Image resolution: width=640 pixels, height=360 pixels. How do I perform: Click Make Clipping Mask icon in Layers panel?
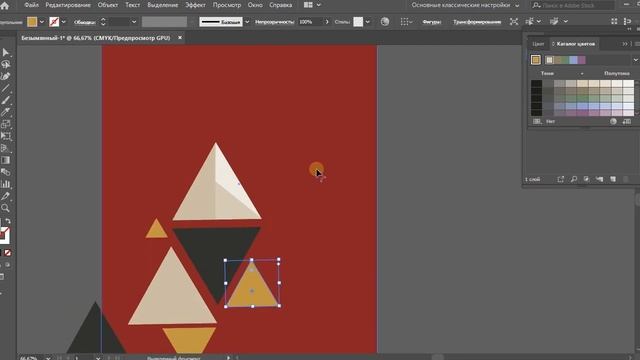[587, 179]
